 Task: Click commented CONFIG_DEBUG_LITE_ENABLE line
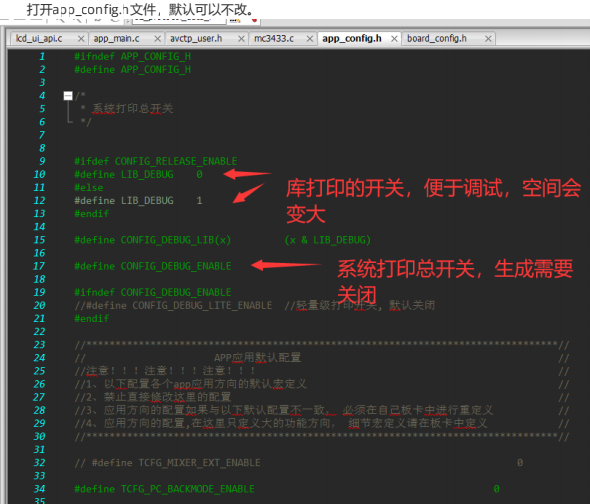coord(255,305)
